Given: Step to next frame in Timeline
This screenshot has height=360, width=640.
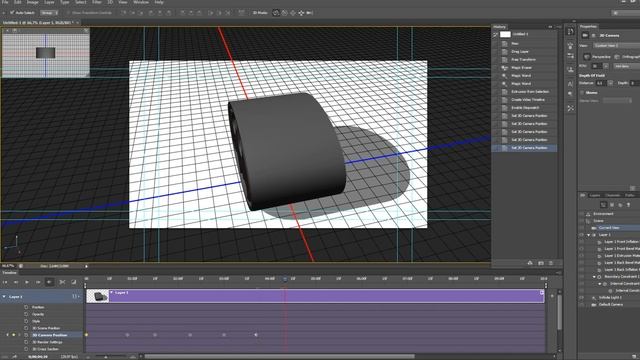Looking at the screenshot, I should (38, 282).
